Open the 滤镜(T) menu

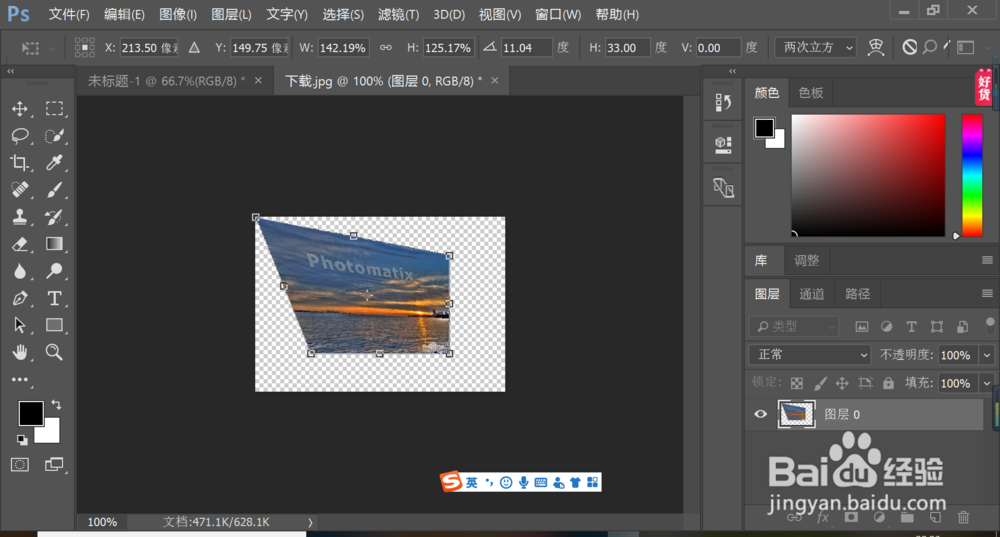point(399,15)
